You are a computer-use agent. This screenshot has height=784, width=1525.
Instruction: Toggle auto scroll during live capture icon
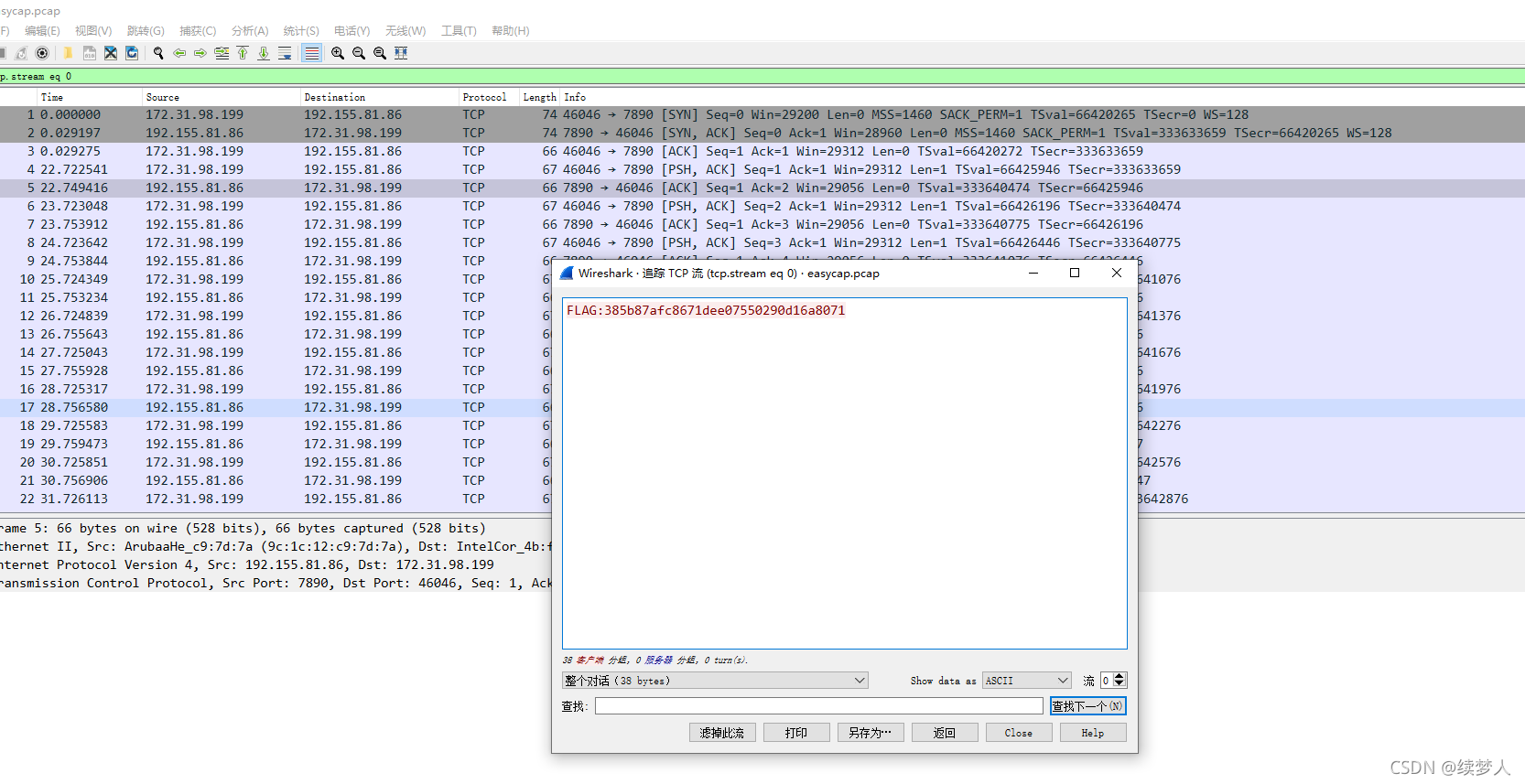(x=285, y=53)
